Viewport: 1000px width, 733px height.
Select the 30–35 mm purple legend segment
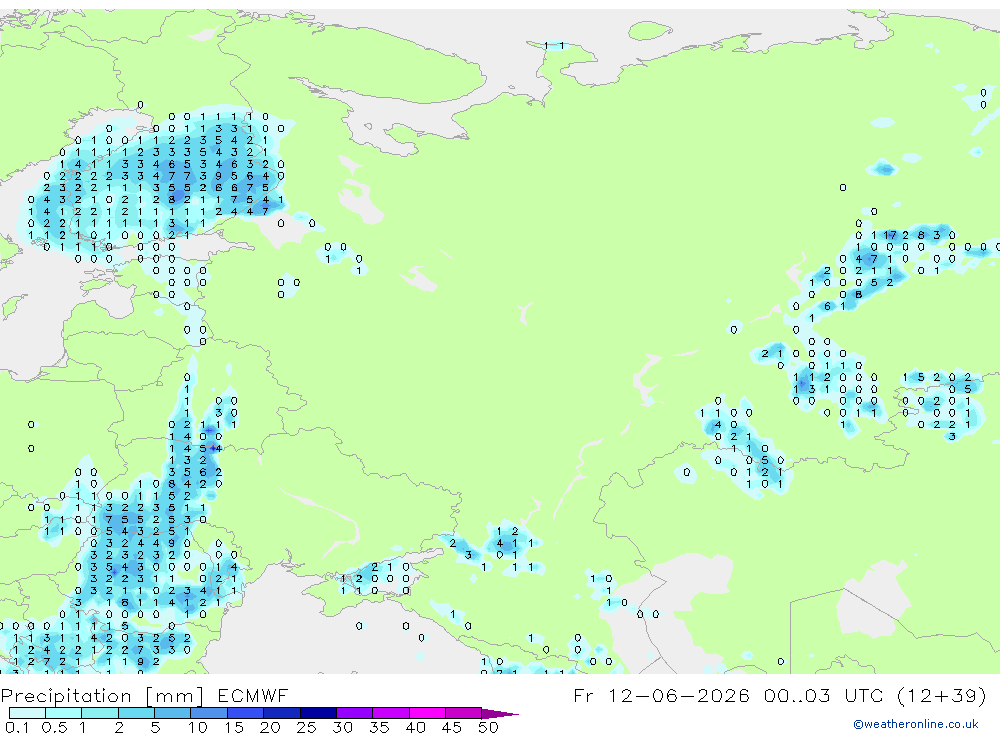[x=355, y=713]
